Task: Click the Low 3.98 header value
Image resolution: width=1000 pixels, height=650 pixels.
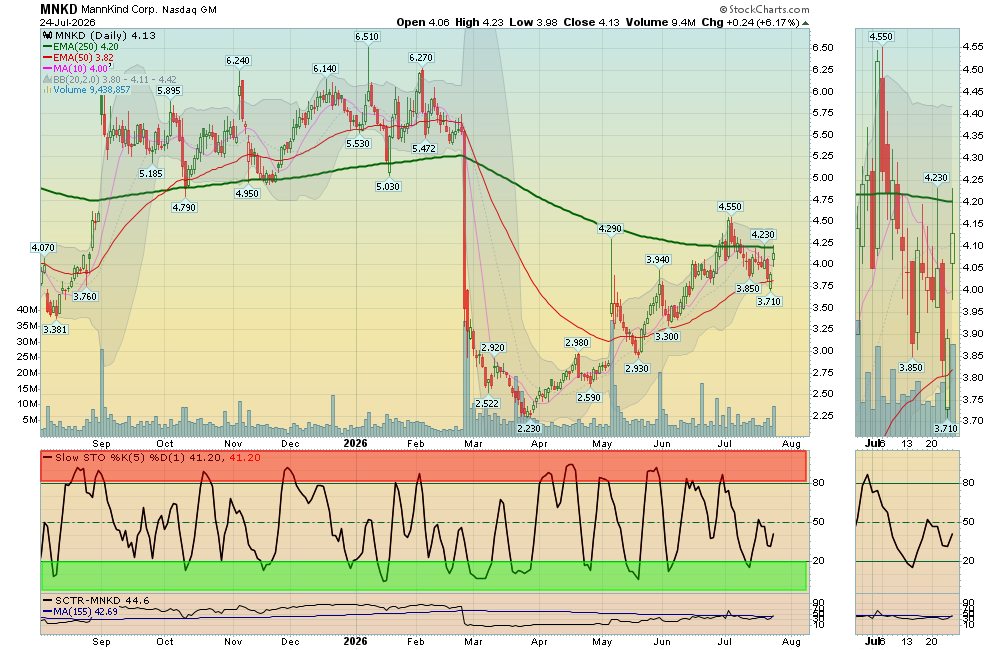Action: pyautogui.click(x=533, y=22)
